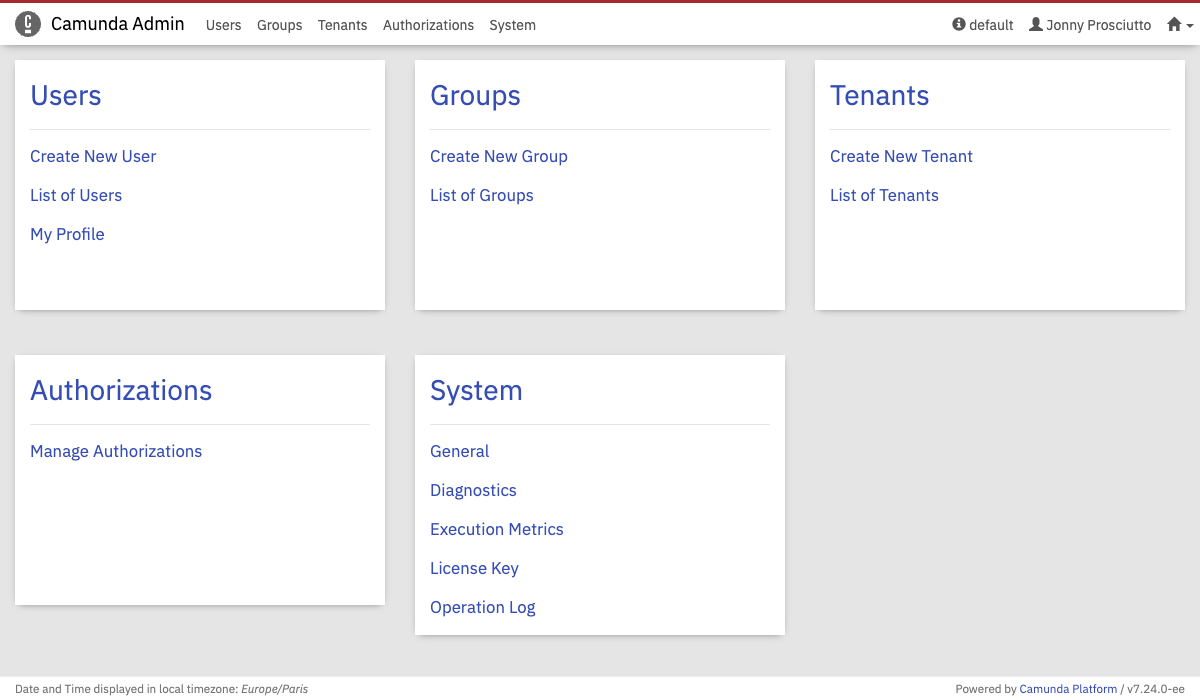Go to My Profile
Viewport: 1200px width, 700px height.
[67, 234]
